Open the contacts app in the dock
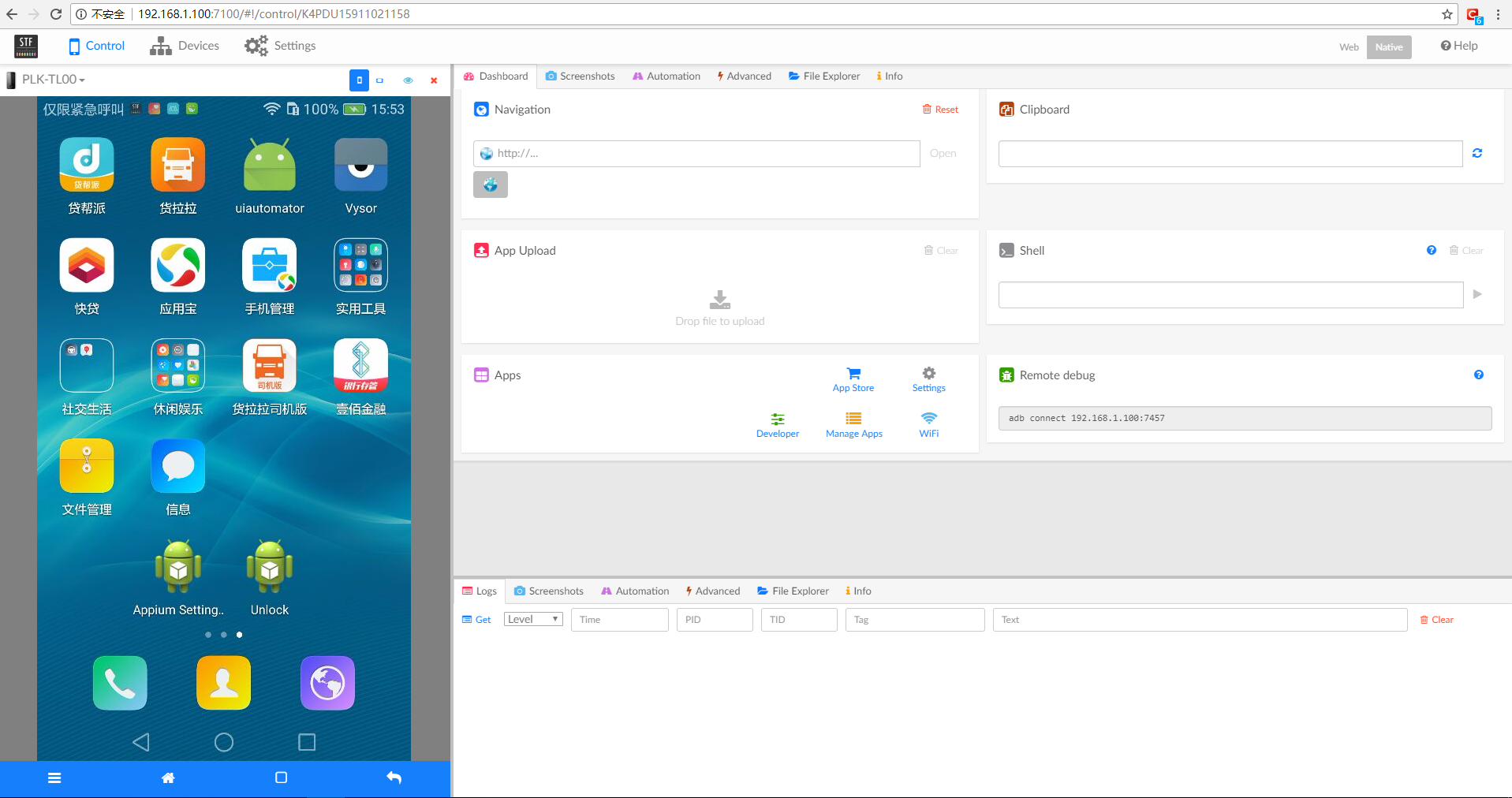Image resolution: width=1512 pixels, height=798 pixels. click(224, 683)
